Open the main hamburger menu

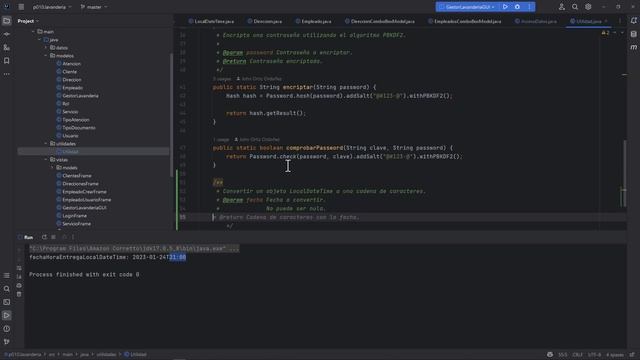click(21, 7)
